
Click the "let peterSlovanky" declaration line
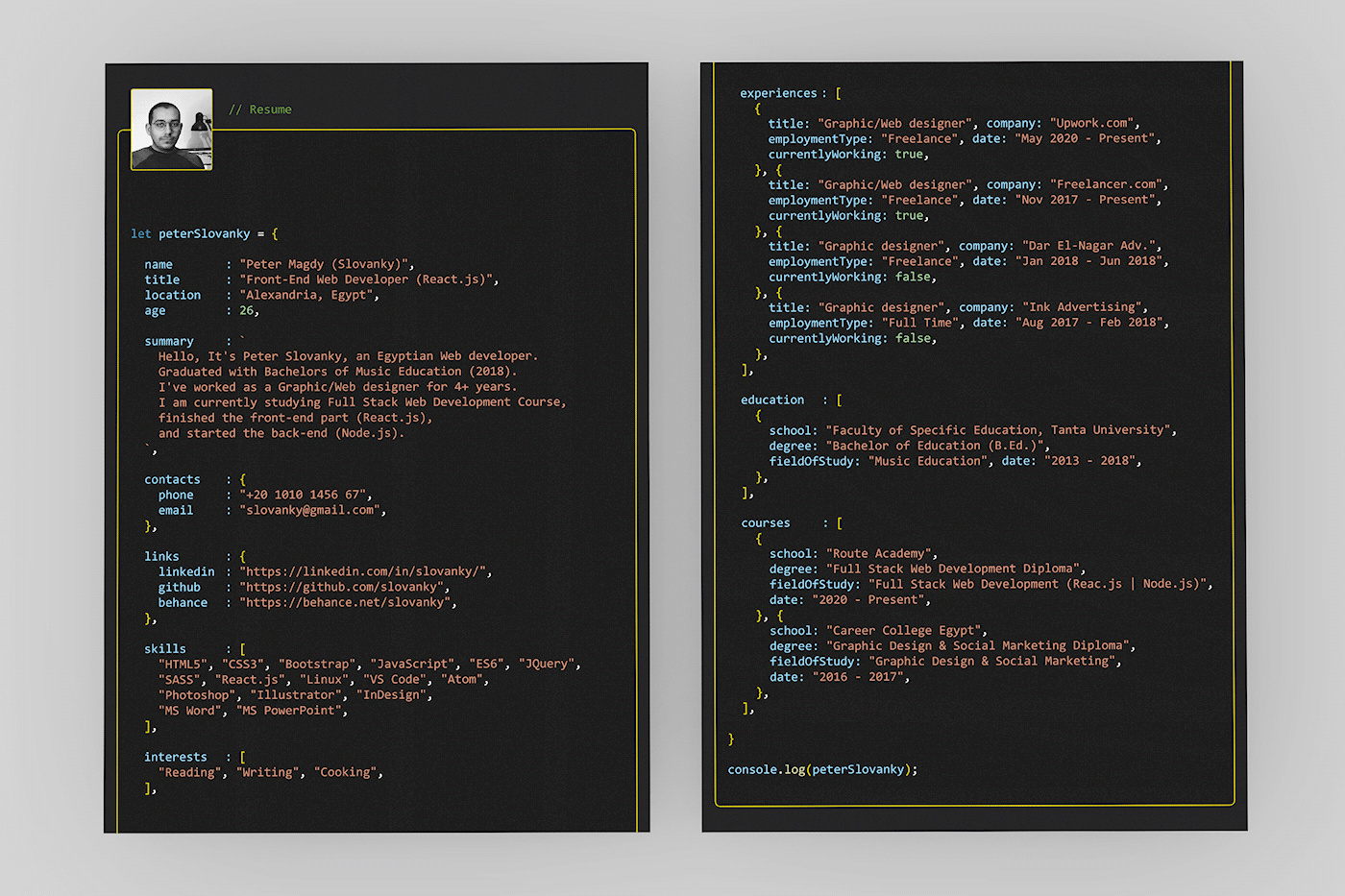(x=204, y=233)
